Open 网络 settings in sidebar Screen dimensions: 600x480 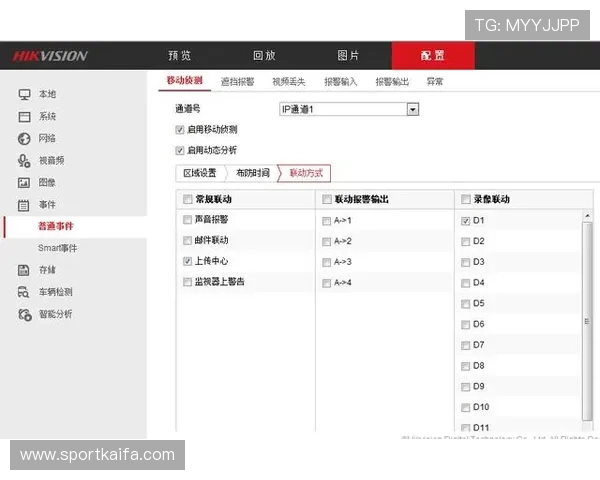[x=47, y=139]
